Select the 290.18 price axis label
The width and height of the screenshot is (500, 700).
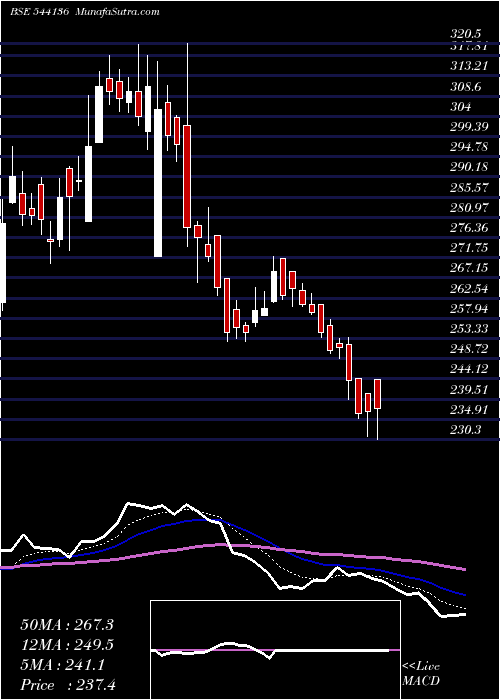[x=469, y=167]
